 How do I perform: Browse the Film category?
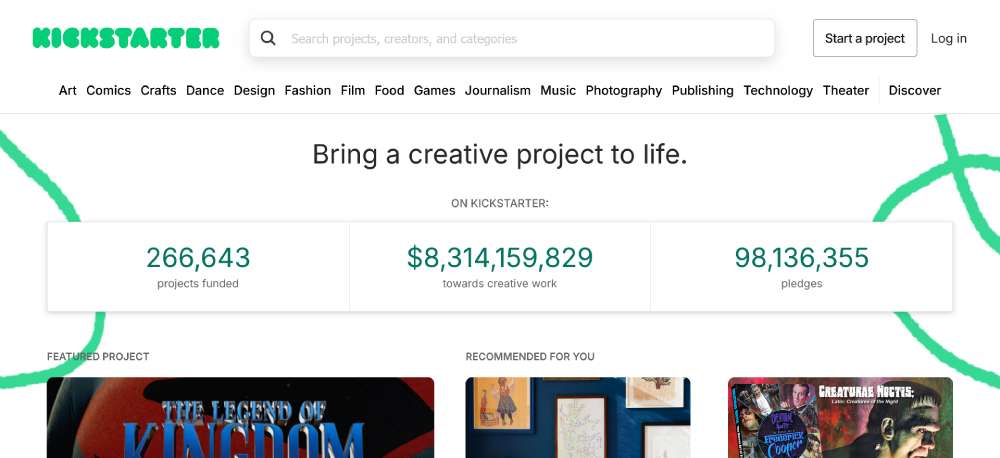pos(352,90)
